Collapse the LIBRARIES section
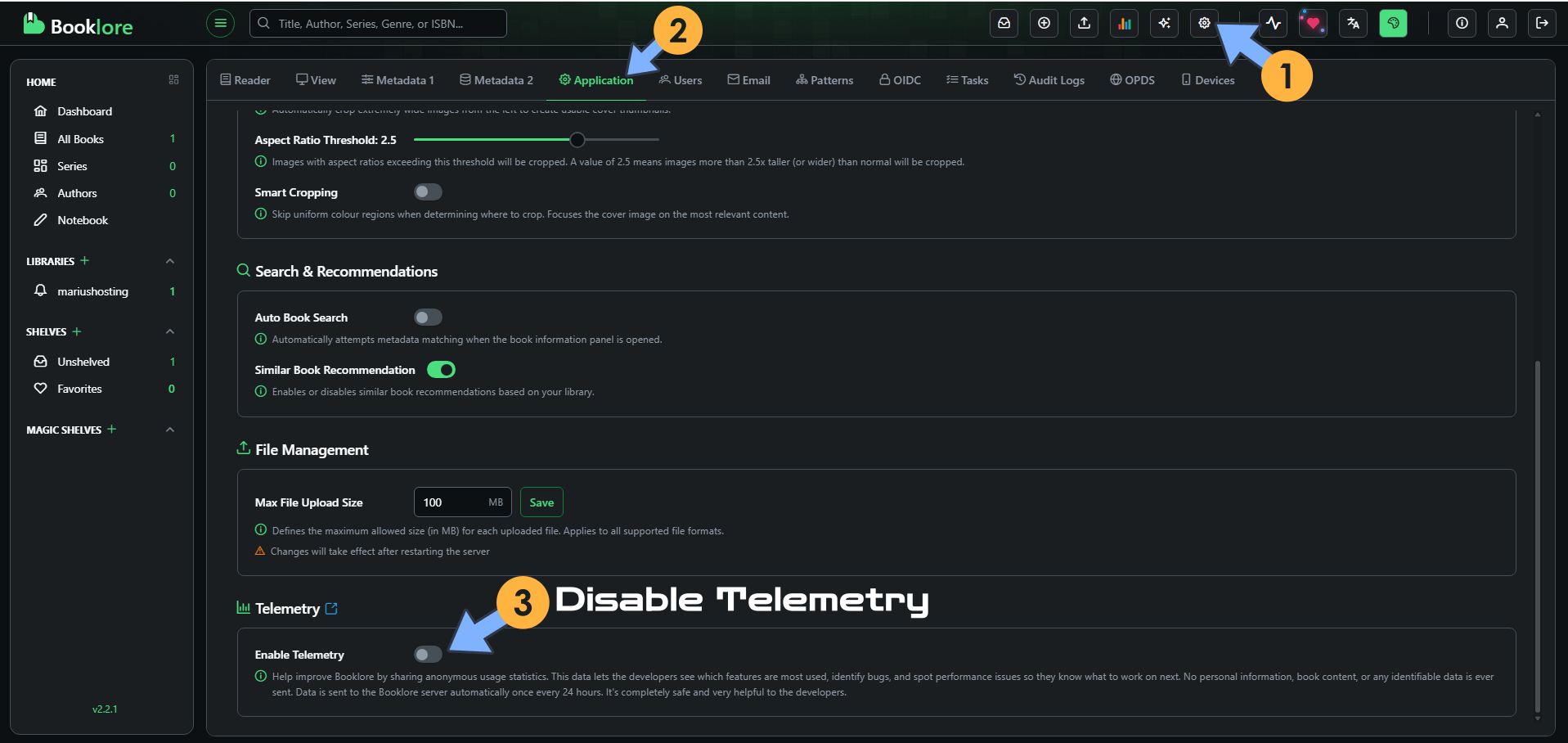Image resolution: width=1568 pixels, height=743 pixels. (x=169, y=261)
